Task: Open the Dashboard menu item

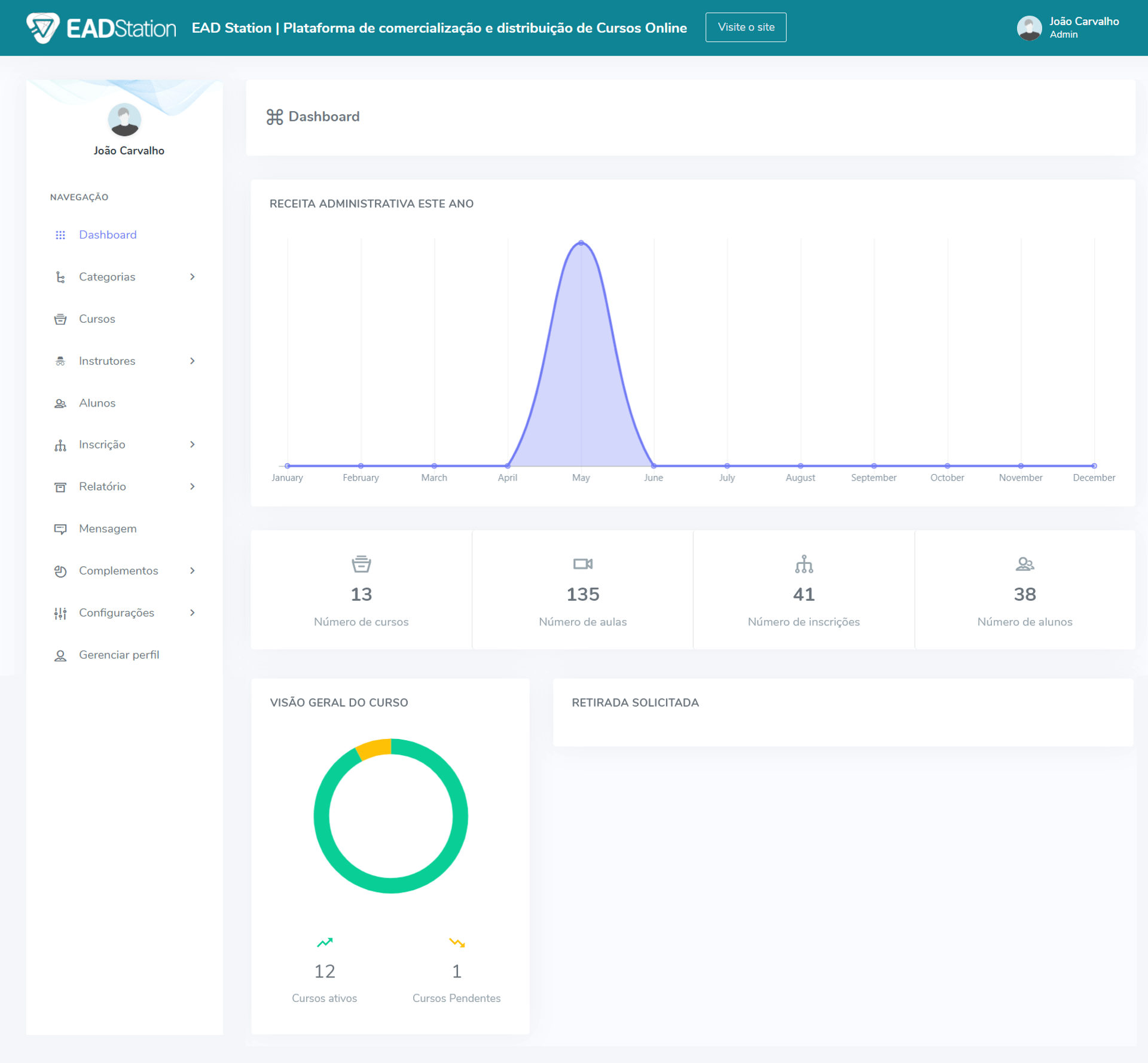Action: point(108,235)
